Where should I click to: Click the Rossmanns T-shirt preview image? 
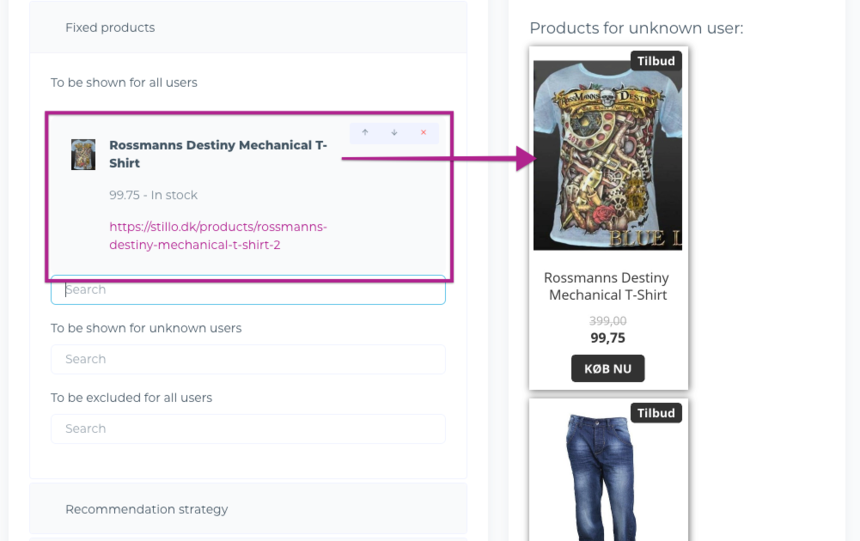[607, 155]
